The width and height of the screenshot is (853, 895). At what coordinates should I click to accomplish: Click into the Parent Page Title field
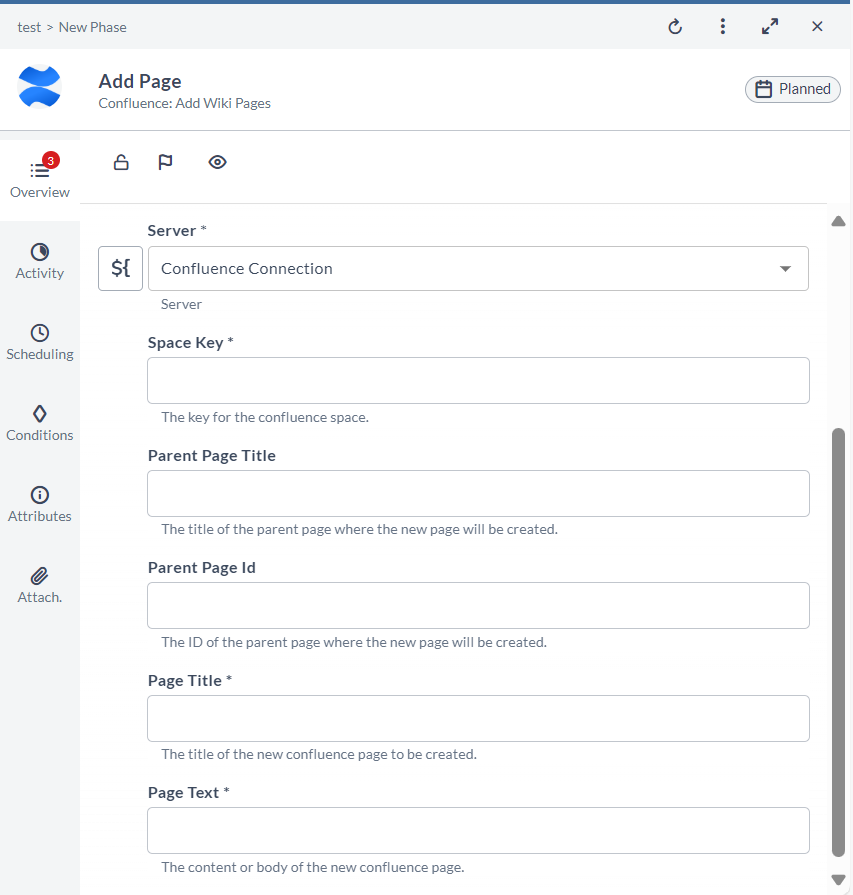478,494
